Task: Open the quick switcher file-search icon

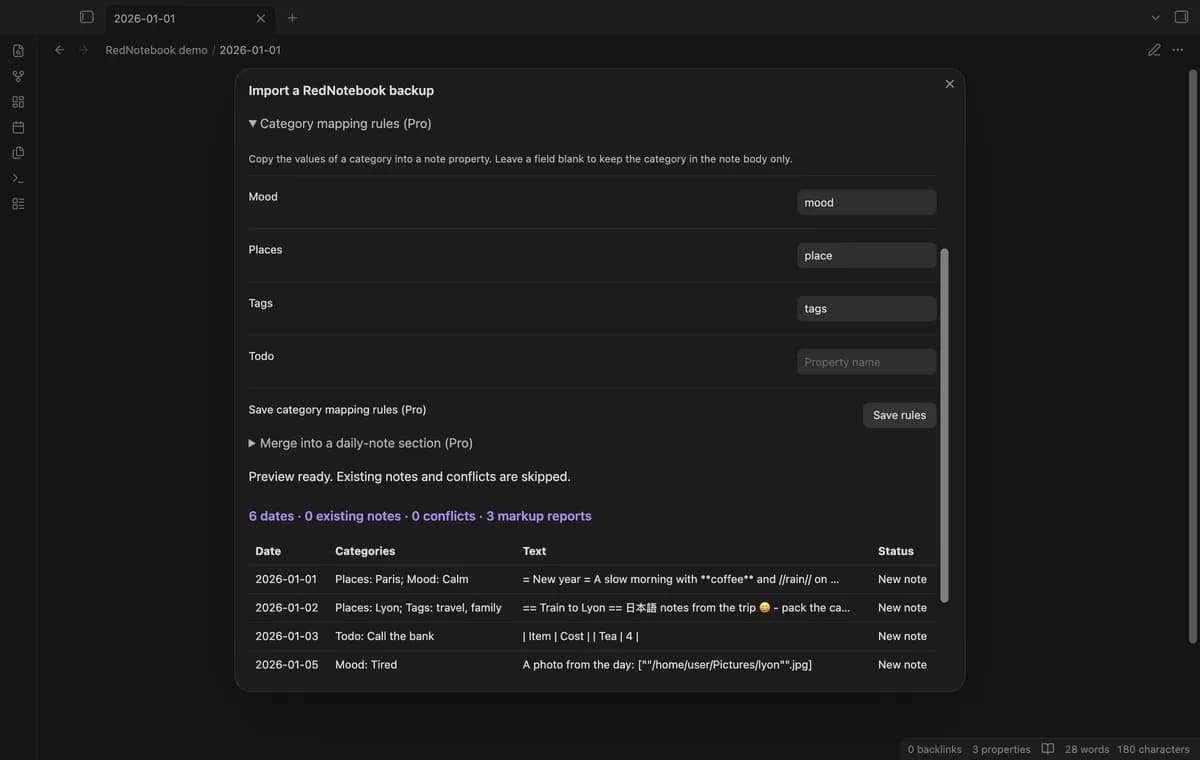Action: [x=18, y=50]
